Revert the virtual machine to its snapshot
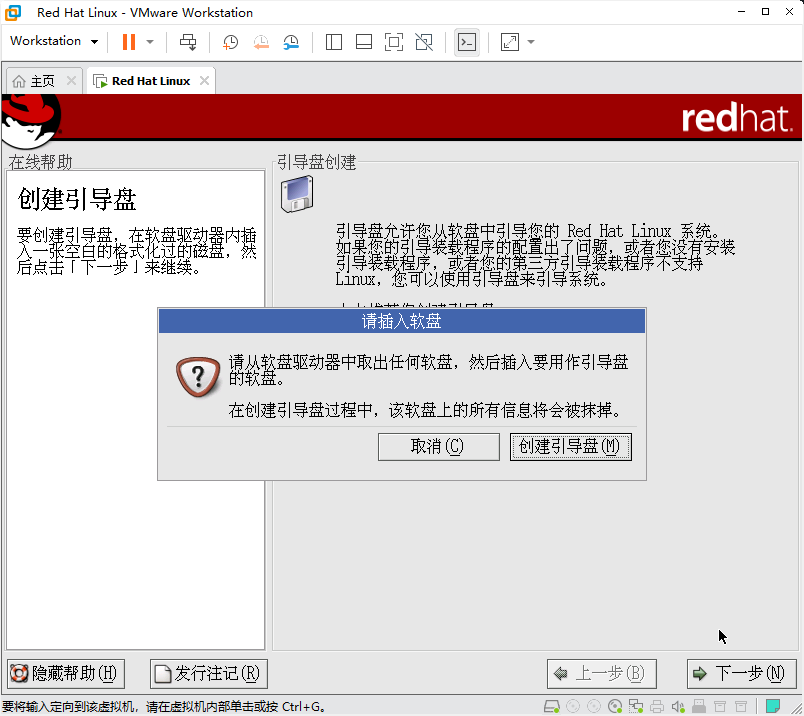The image size is (804, 716). tap(261, 41)
